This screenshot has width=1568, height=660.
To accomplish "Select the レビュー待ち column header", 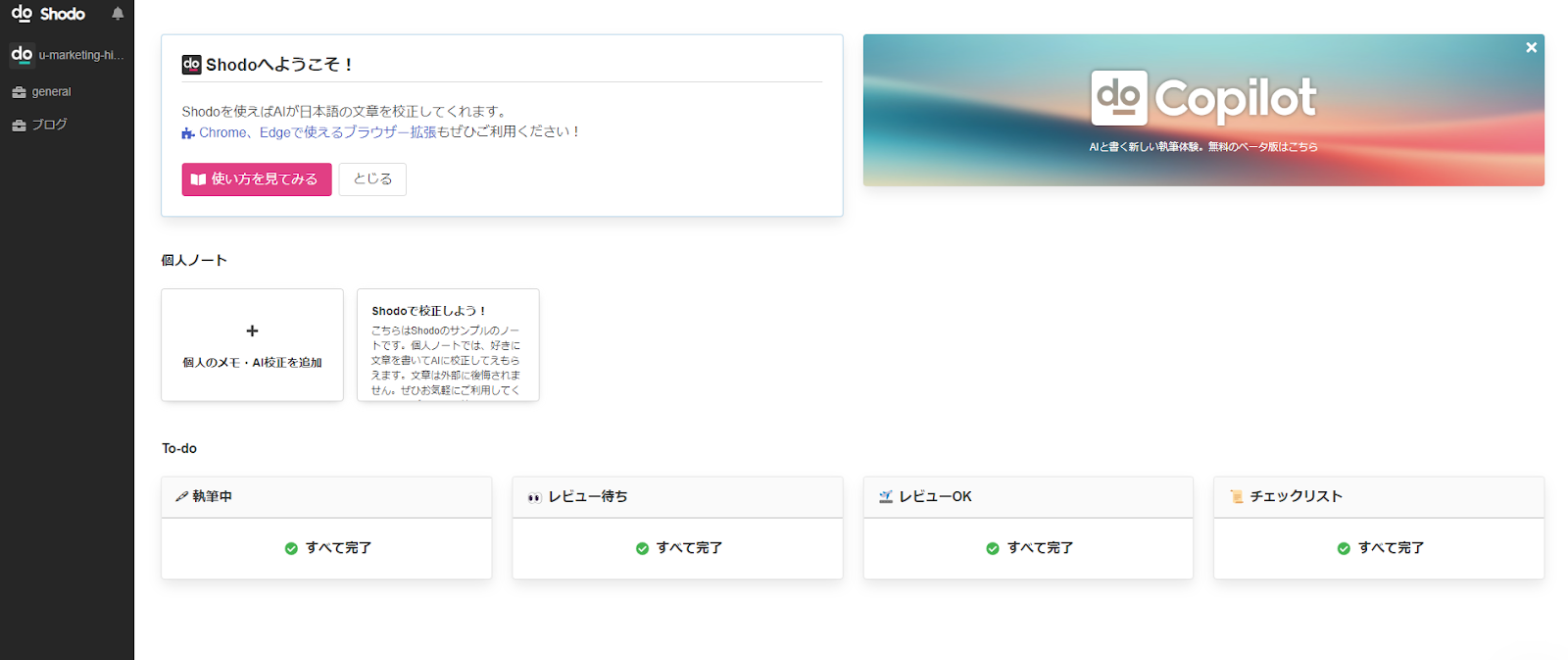I will tap(677, 497).
